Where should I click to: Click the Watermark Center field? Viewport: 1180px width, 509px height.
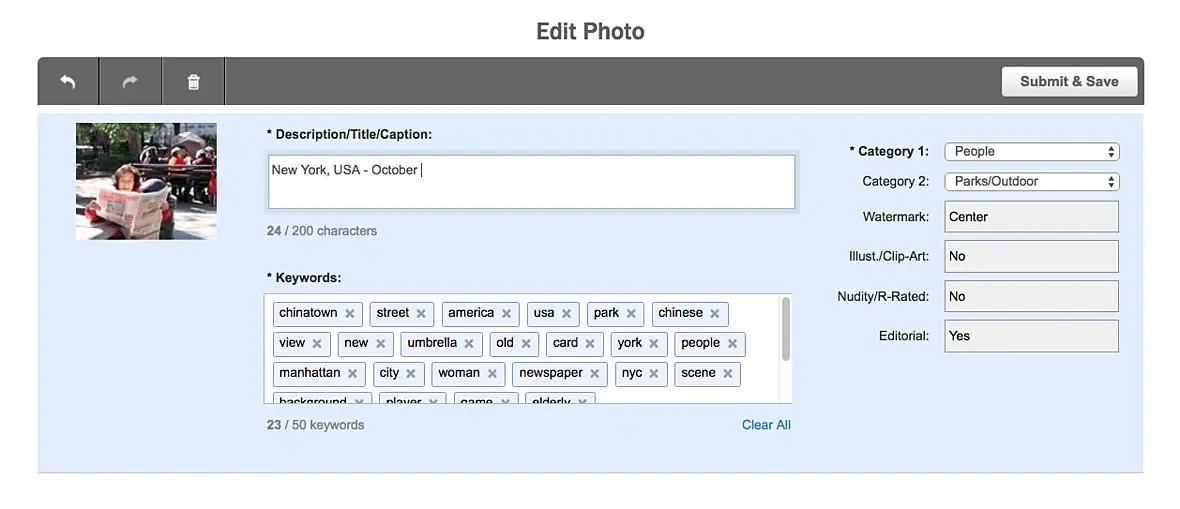pyautogui.click(x=1031, y=217)
